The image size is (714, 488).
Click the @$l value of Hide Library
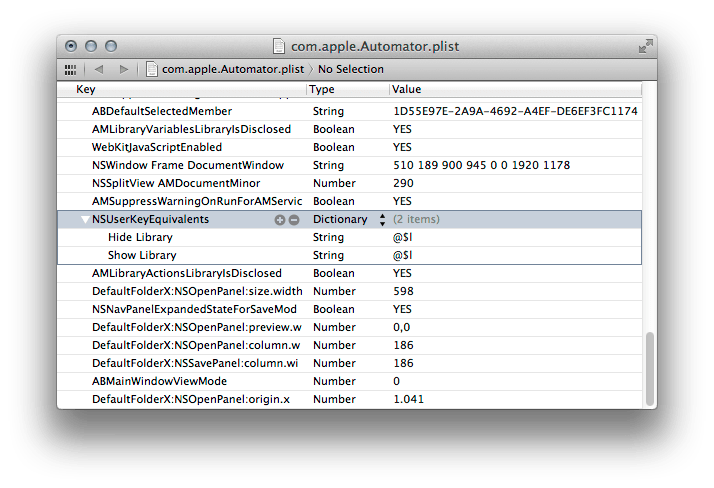coord(403,237)
